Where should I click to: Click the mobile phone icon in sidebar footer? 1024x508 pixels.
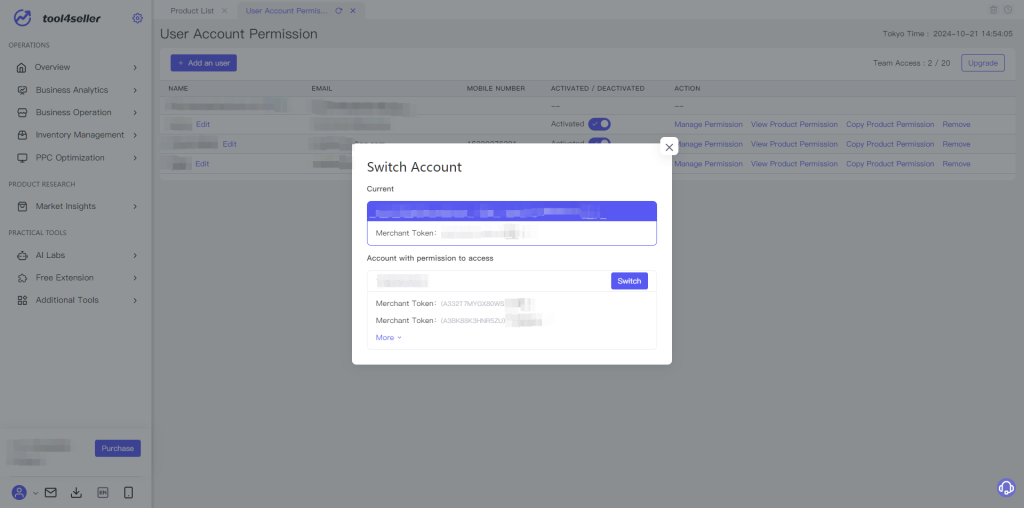(x=128, y=493)
